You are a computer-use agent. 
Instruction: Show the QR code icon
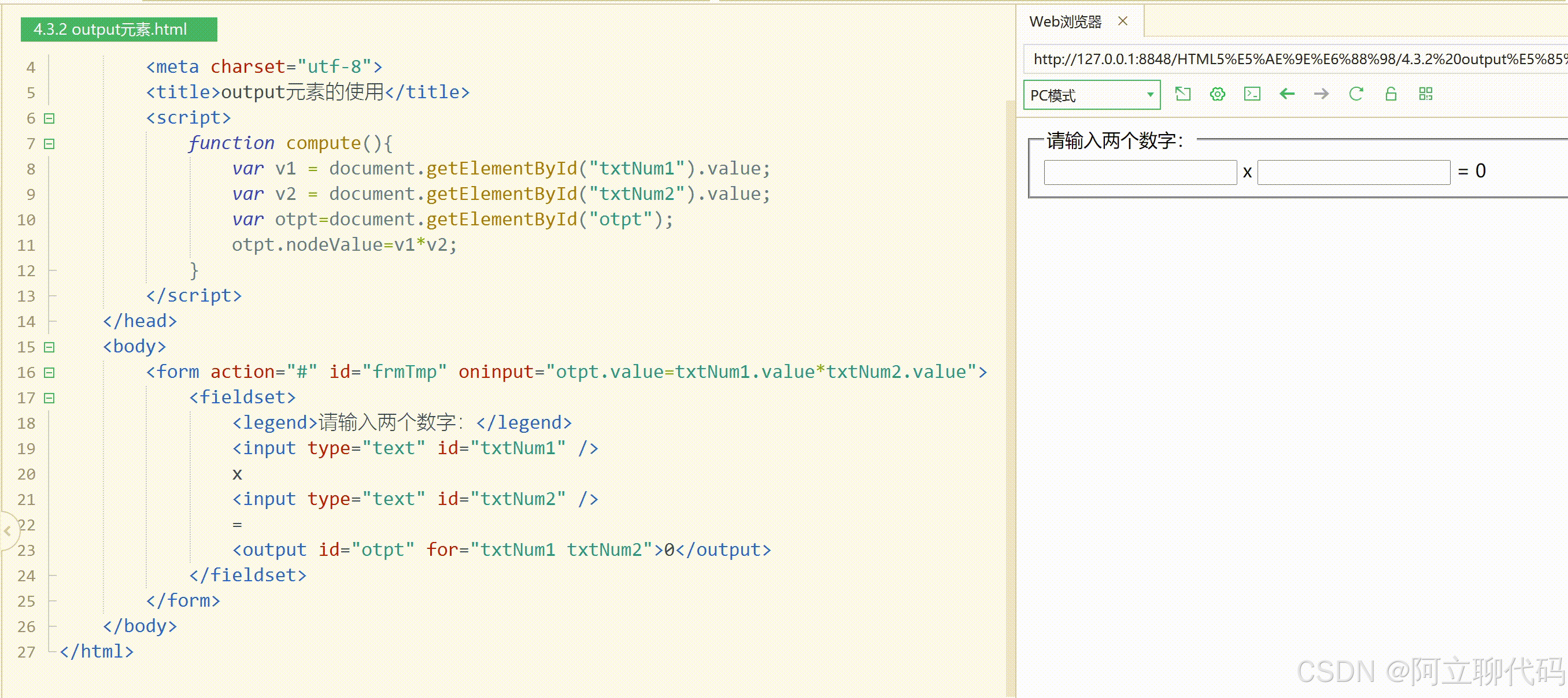point(1426,94)
